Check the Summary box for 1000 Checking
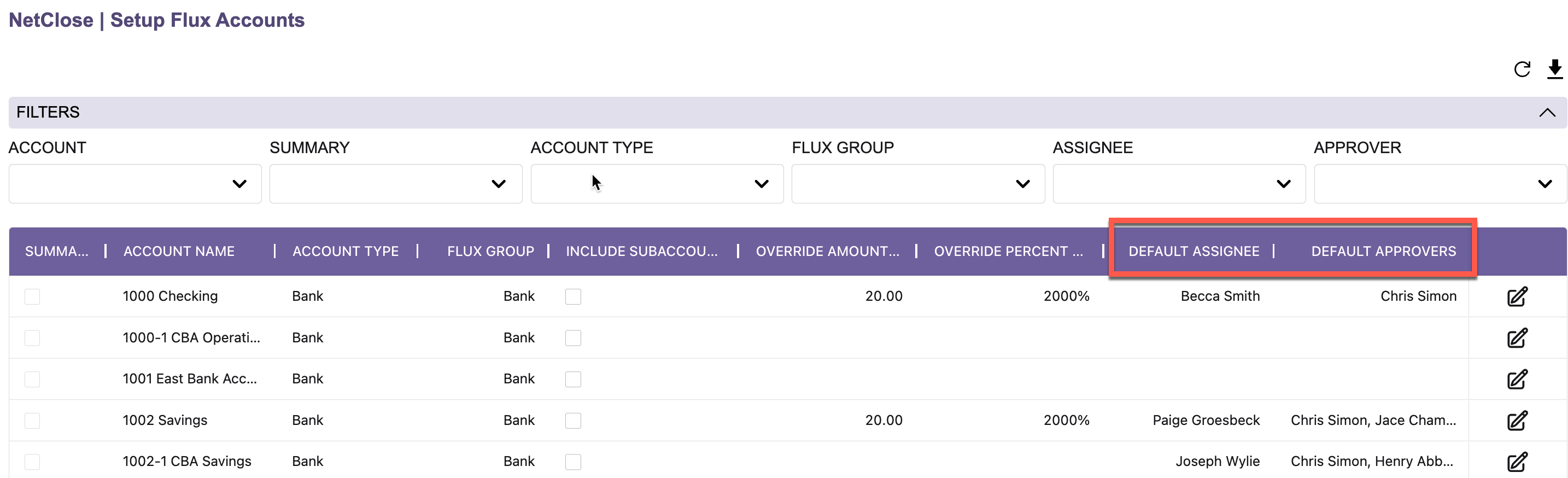Screen dimensions: 1568x478 pos(32,296)
